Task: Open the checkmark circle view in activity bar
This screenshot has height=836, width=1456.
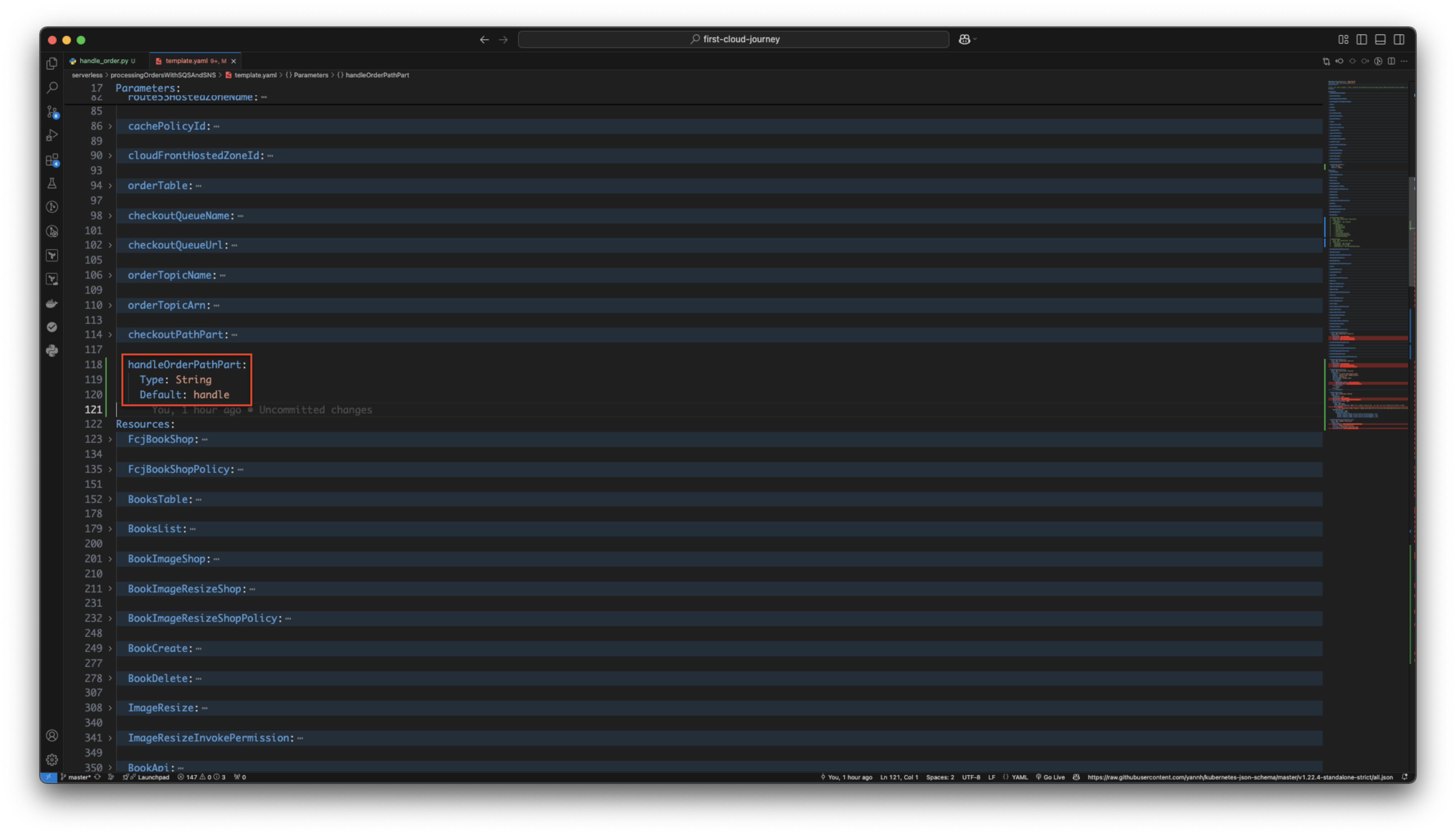Action: (x=52, y=327)
